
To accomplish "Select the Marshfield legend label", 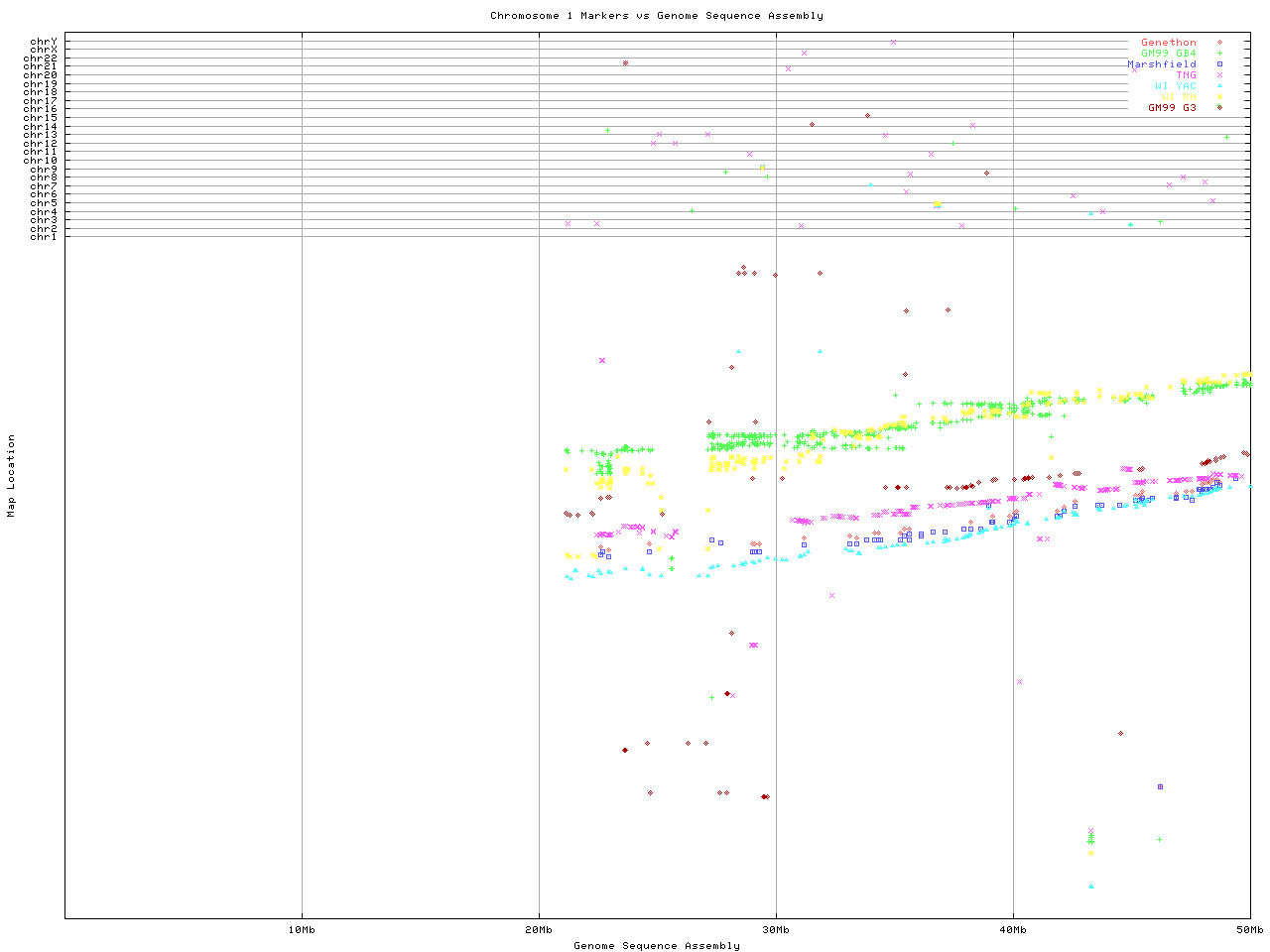I will [x=1162, y=64].
